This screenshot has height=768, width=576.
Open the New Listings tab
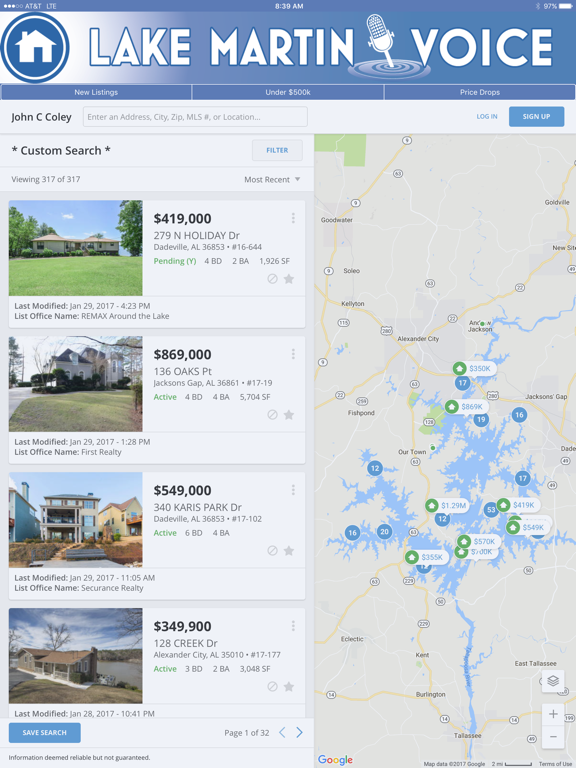tap(96, 92)
